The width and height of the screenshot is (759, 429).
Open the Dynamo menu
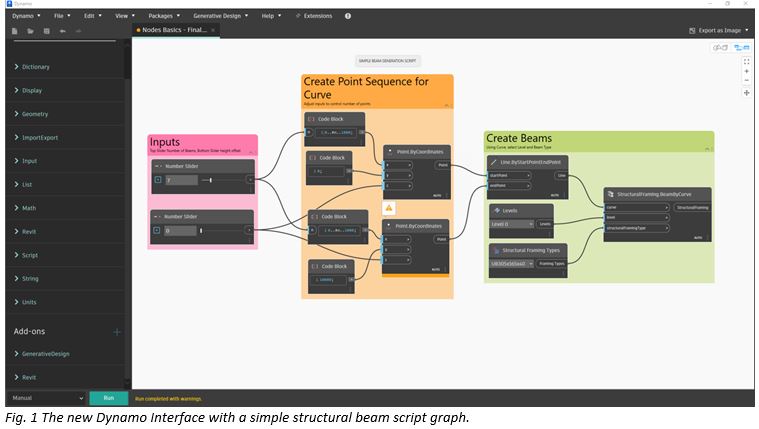[x=26, y=16]
